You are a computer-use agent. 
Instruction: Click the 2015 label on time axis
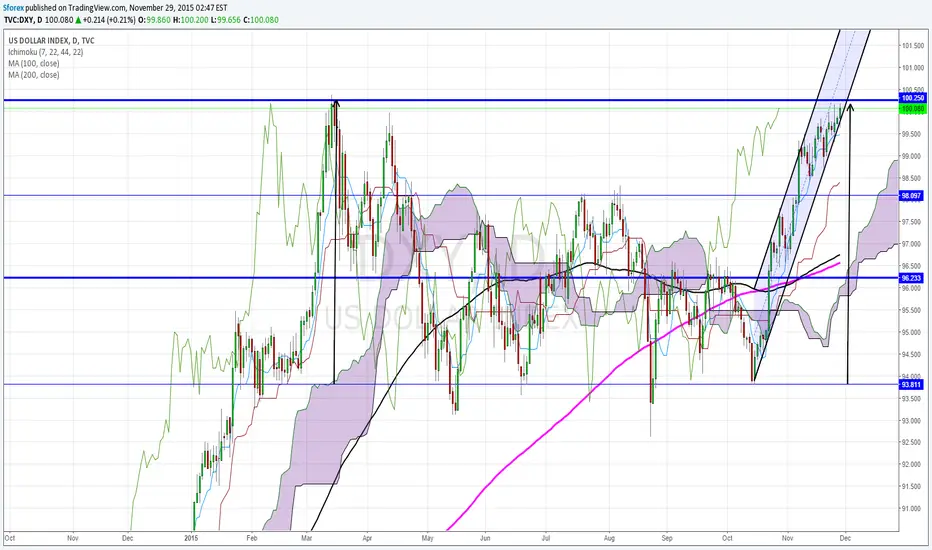tap(191, 538)
